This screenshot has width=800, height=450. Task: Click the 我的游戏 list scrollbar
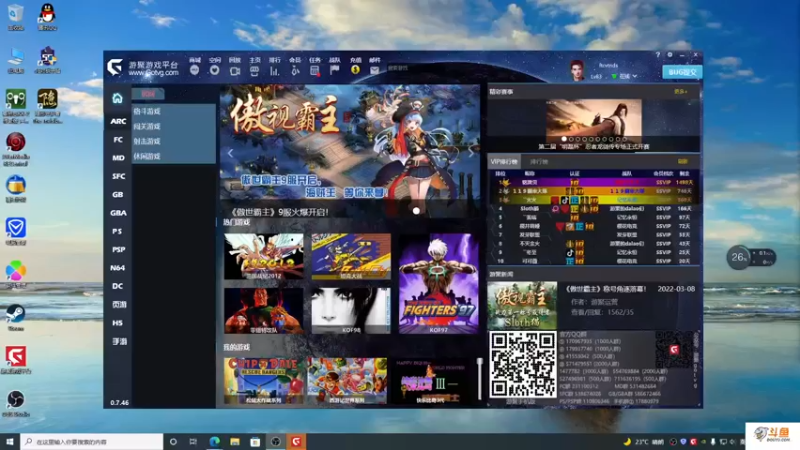coord(480,379)
